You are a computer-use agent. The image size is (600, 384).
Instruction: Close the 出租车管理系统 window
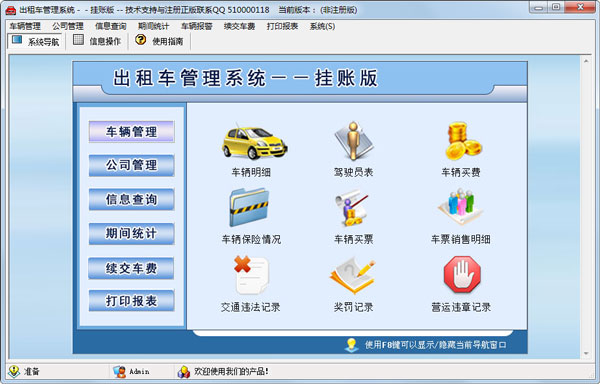[x=580, y=7]
